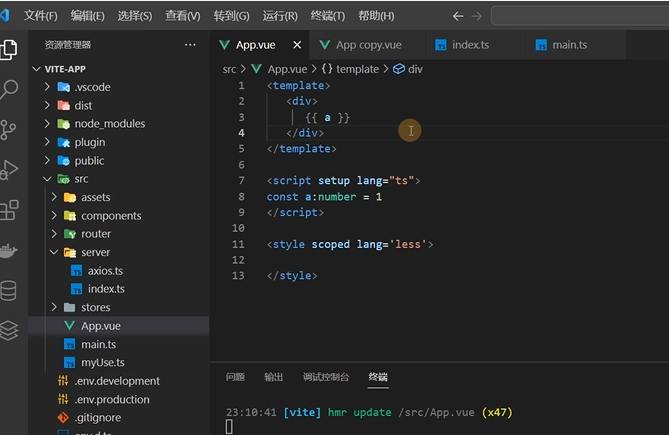Image resolution: width=669 pixels, height=435 pixels.
Task: Collapse the src folder
Action: point(47,179)
